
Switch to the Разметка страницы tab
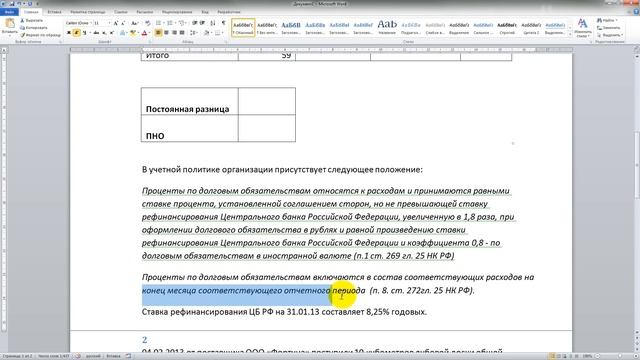pos(88,12)
